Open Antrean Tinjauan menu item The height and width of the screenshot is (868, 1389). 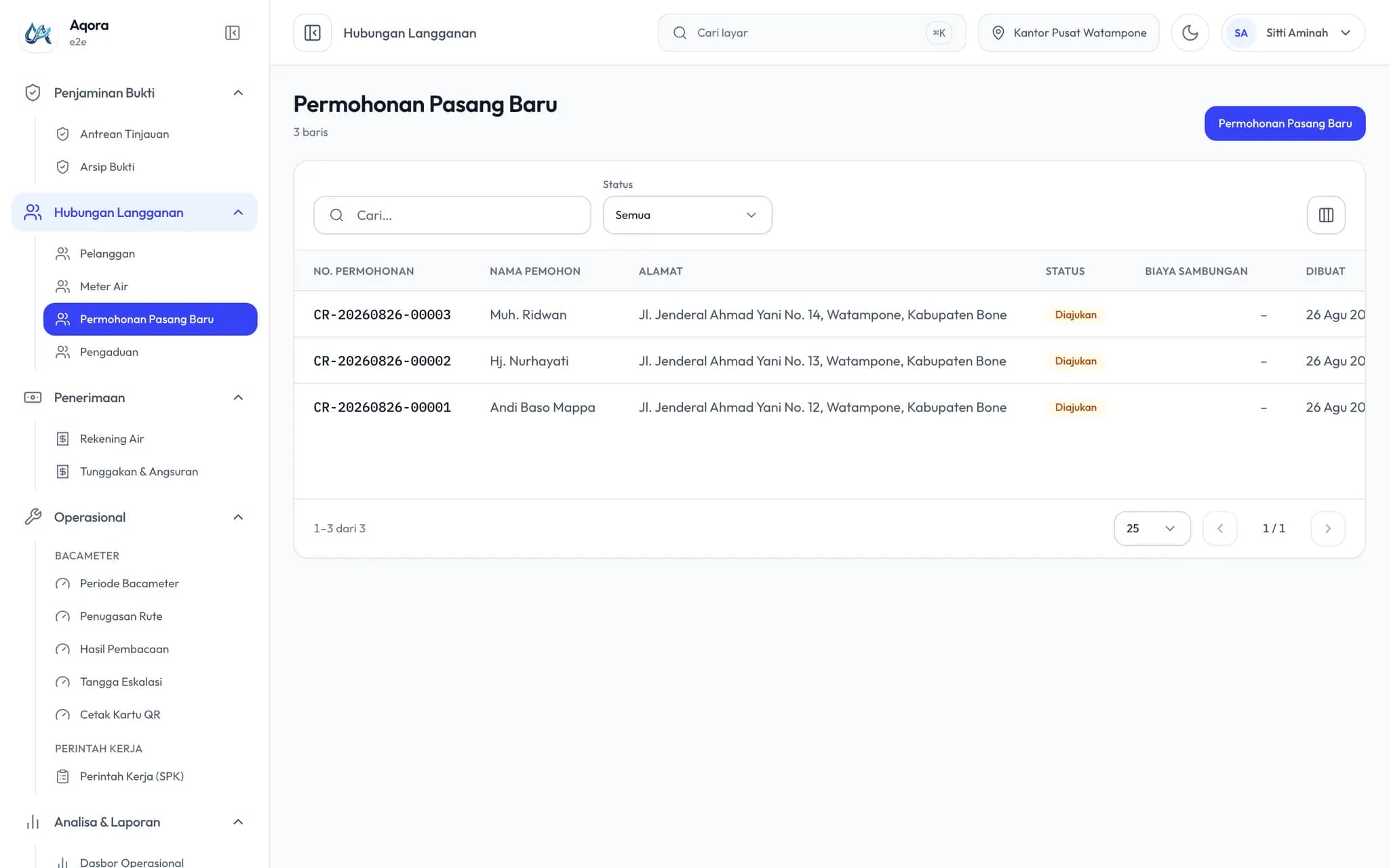[x=151, y=134]
